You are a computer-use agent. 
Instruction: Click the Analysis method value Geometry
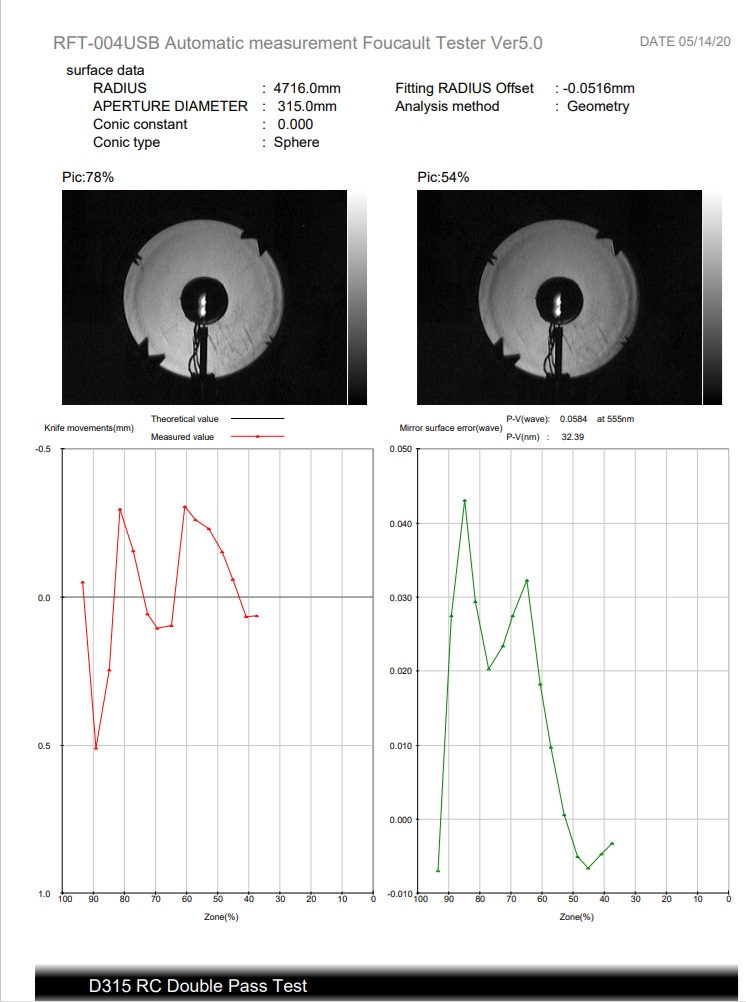coord(598,106)
